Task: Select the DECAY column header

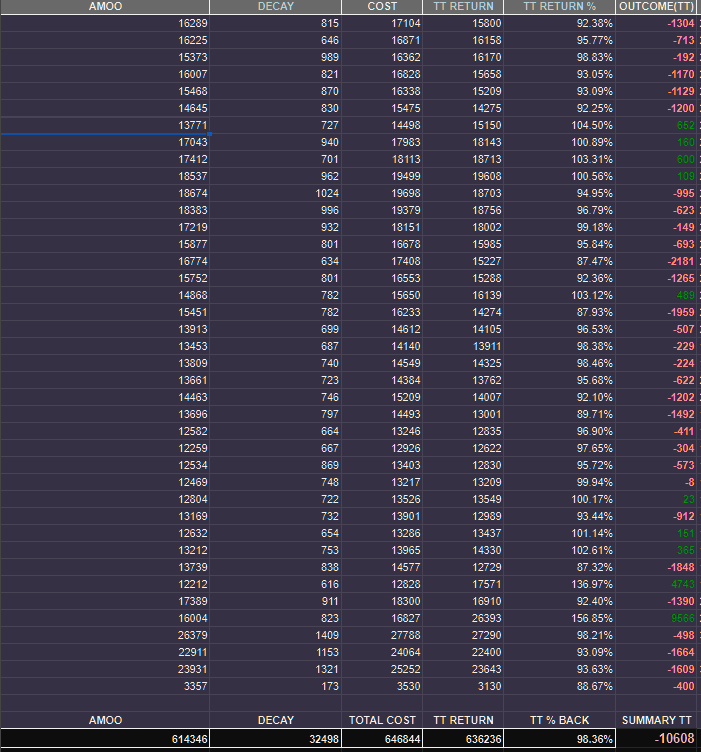Action: tap(275, 6)
